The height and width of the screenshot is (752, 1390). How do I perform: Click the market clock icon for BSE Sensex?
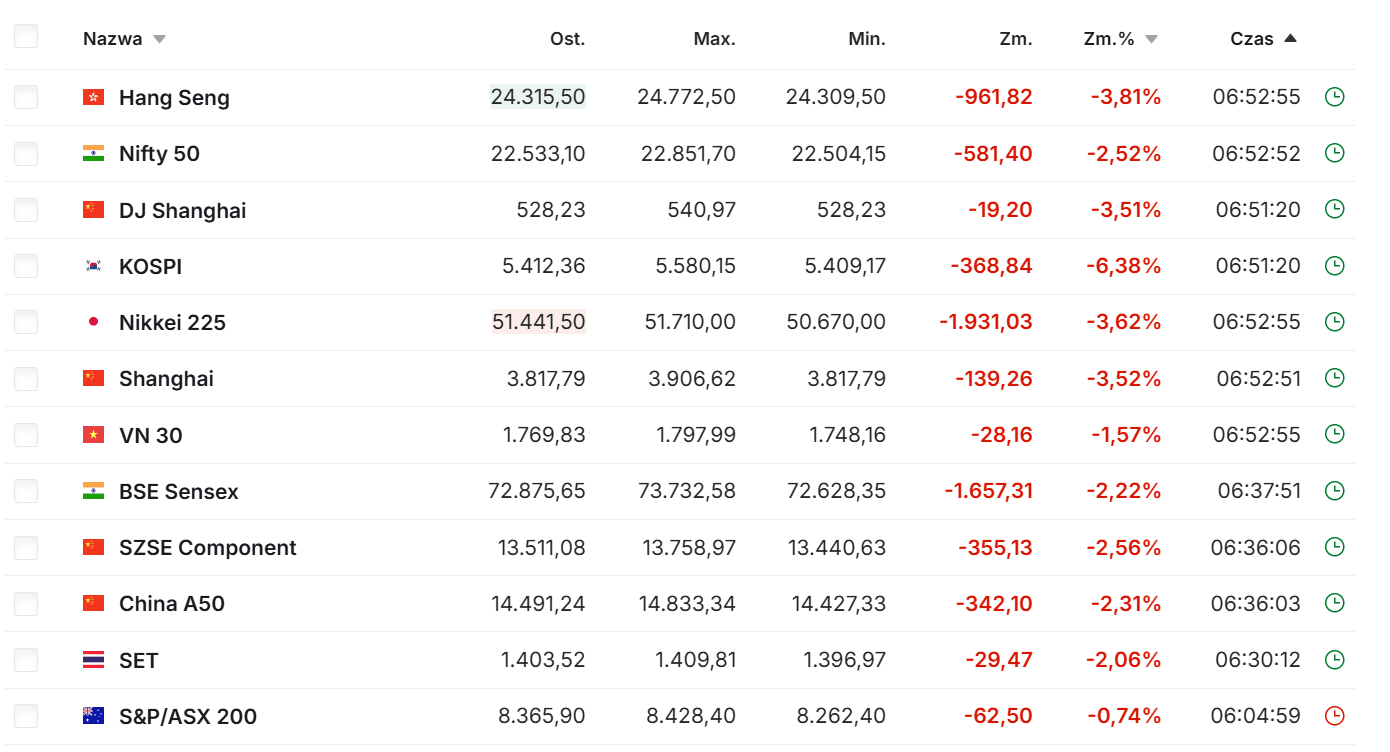tap(1334, 491)
